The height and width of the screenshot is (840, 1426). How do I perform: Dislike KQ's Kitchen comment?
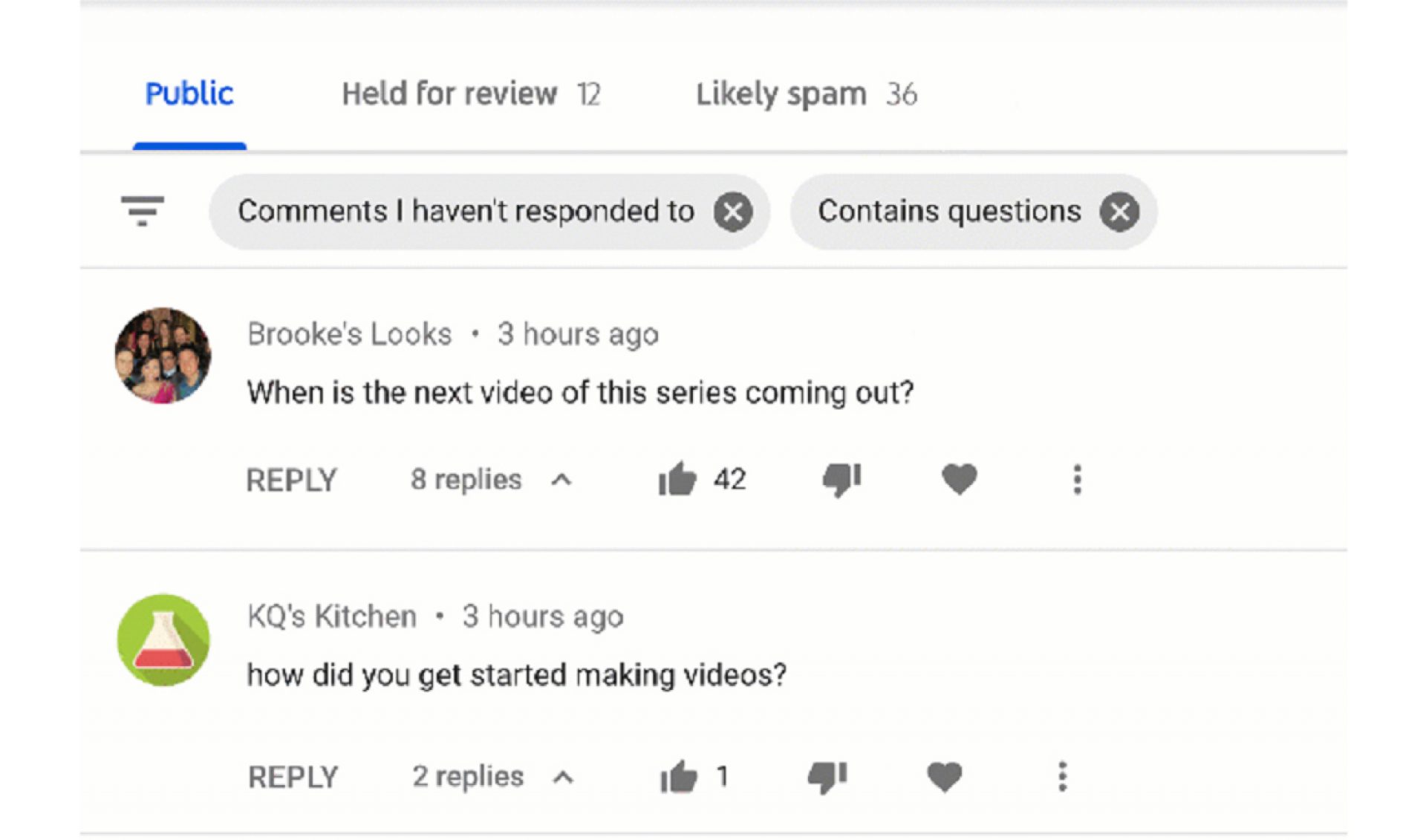pyautogui.click(x=825, y=776)
